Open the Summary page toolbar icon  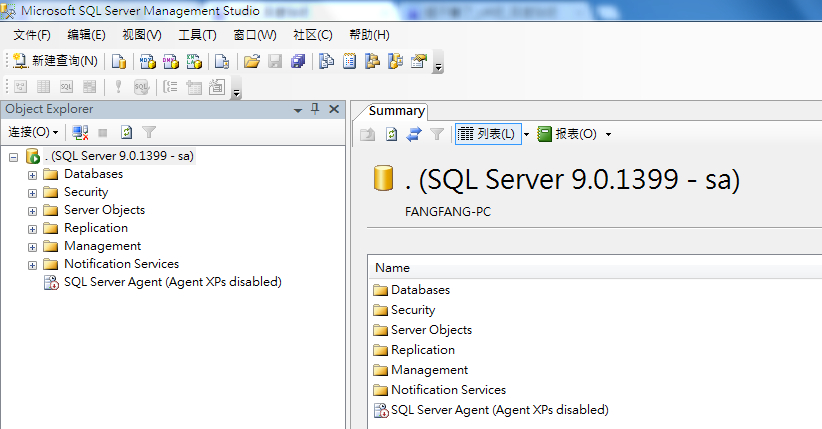click(x=349, y=61)
